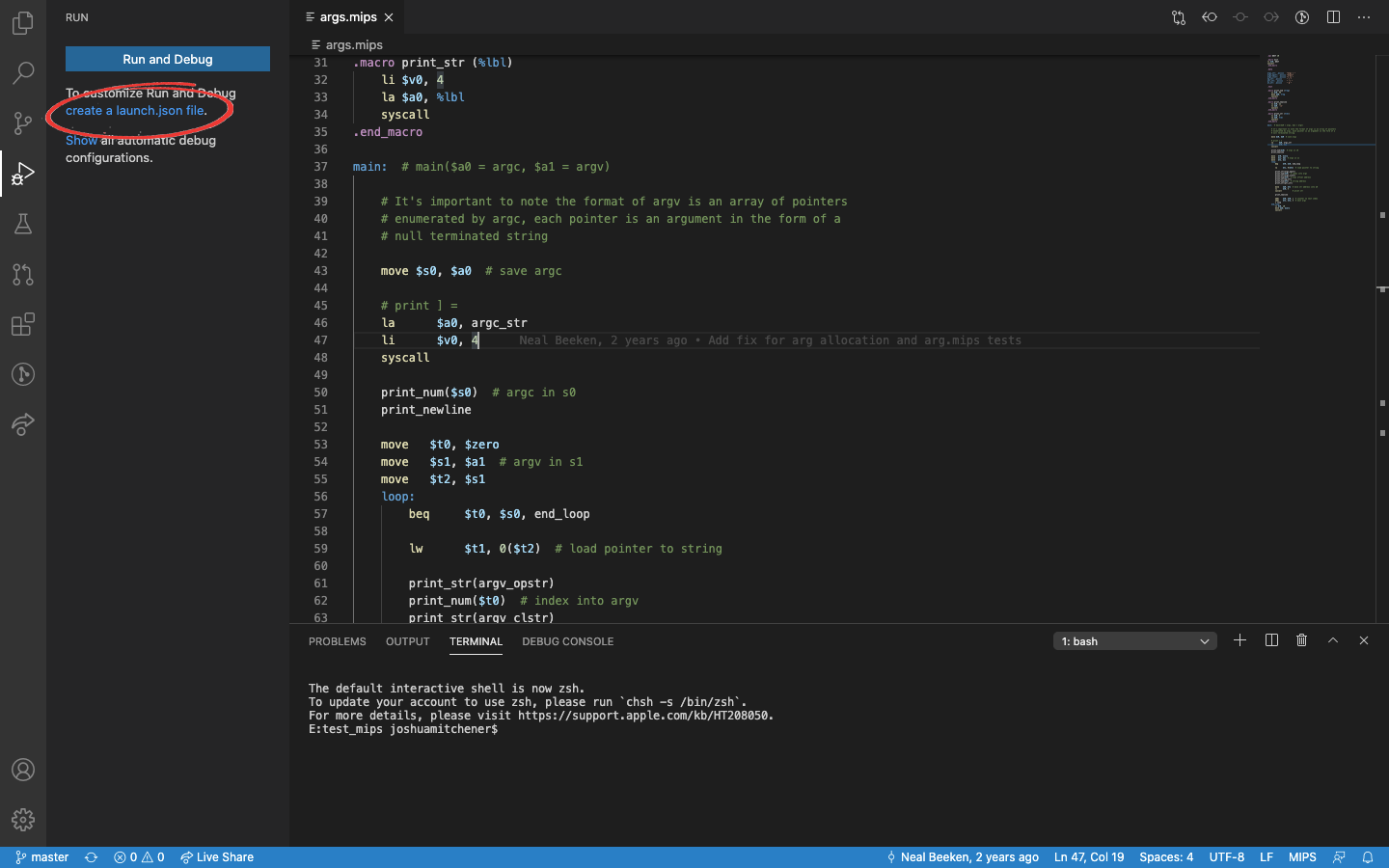This screenshot has width=1389, height=868.
Task: Switch to the DEBUG CONSOLE tab
Action: (x=568, y=641)
